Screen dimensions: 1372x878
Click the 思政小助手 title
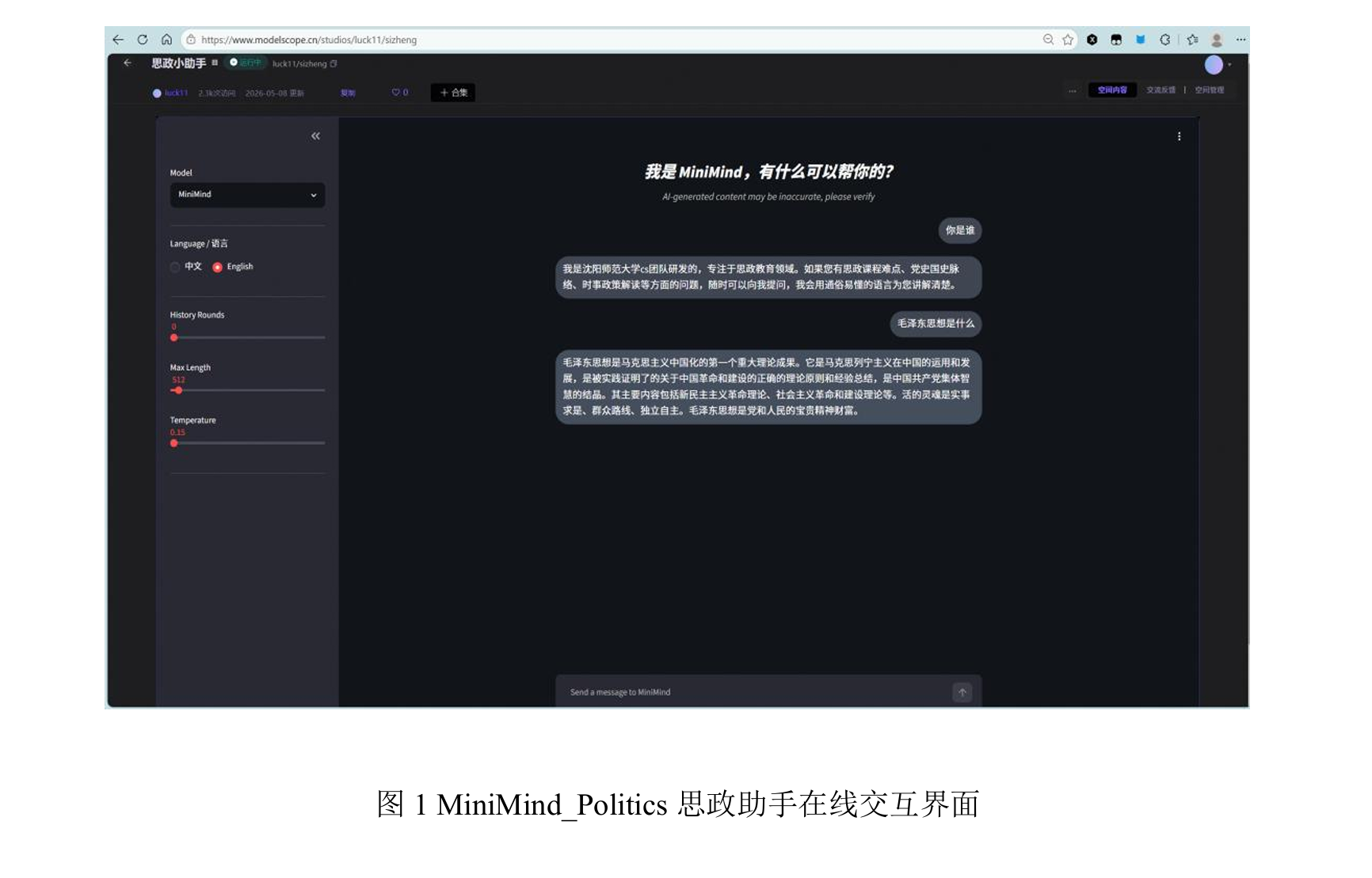pos(178,63)
